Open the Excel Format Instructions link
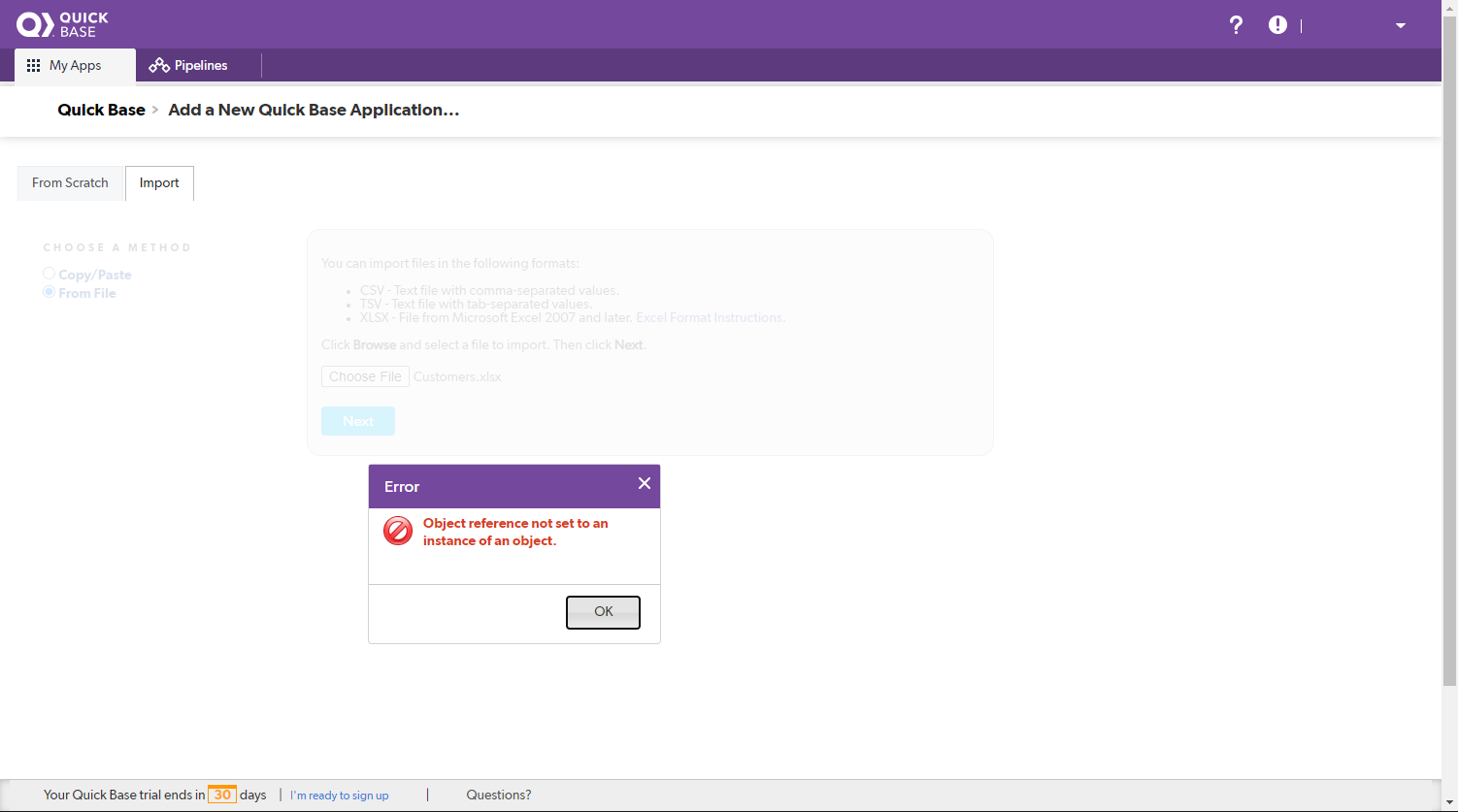This screenshot has width=1458, height=812. pos(709,317)
